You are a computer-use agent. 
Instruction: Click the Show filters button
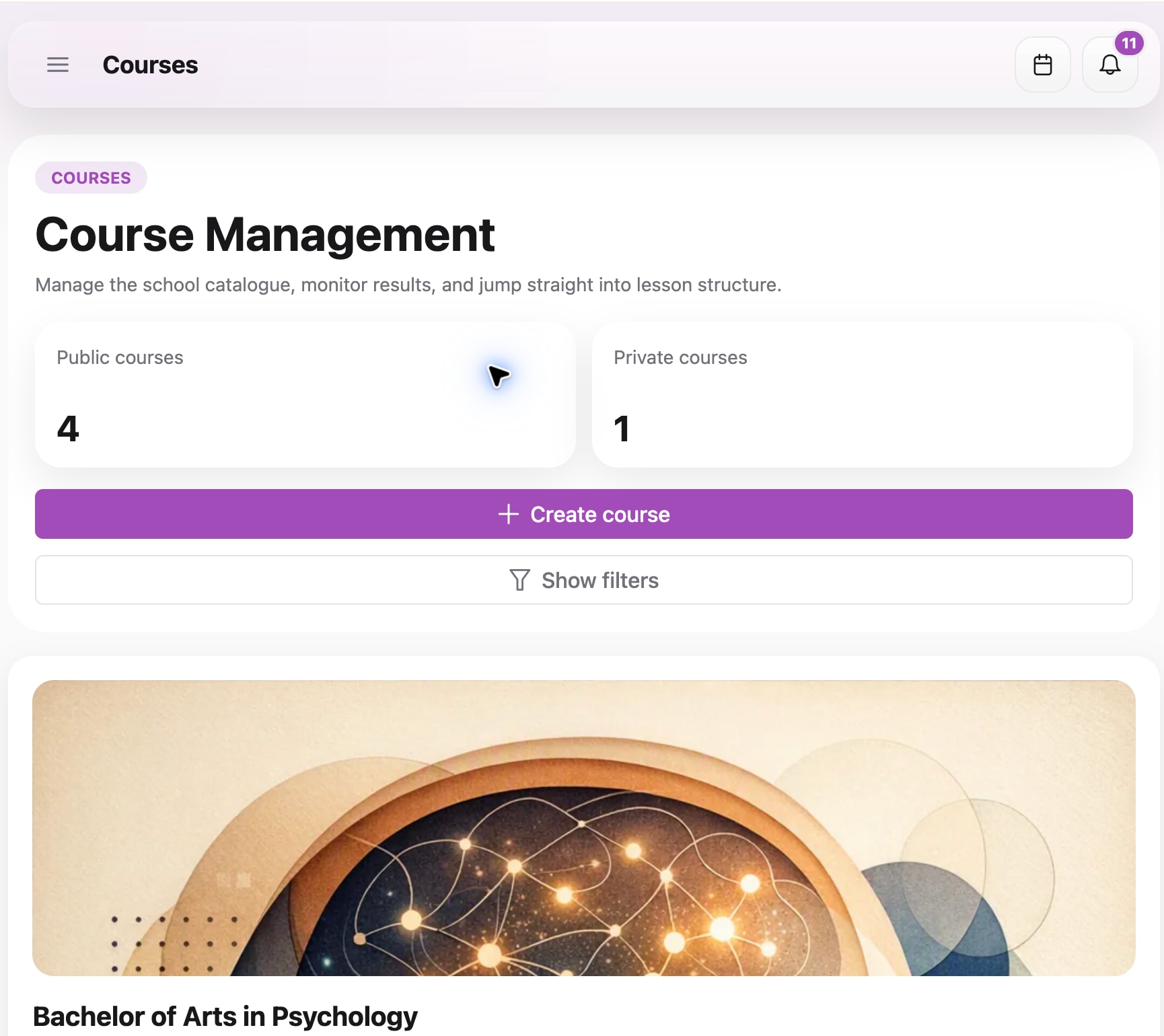point(583,580)
